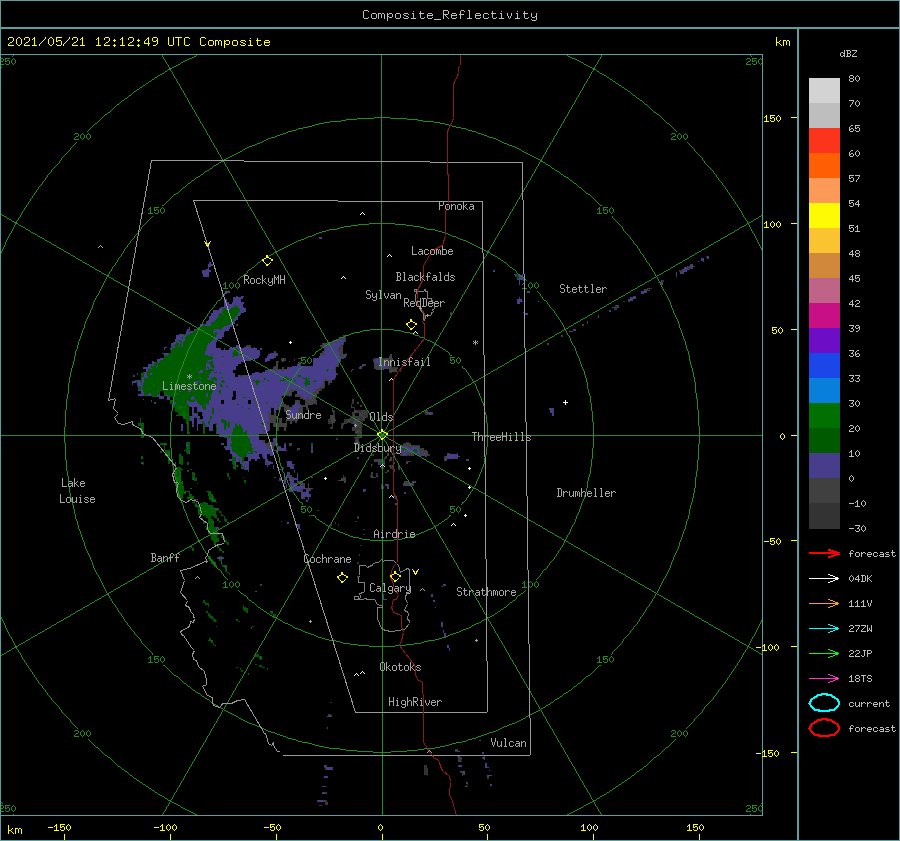The image size is (900, 841).
Task: Click the 27ZW legend label
Action: coord(860,629)
